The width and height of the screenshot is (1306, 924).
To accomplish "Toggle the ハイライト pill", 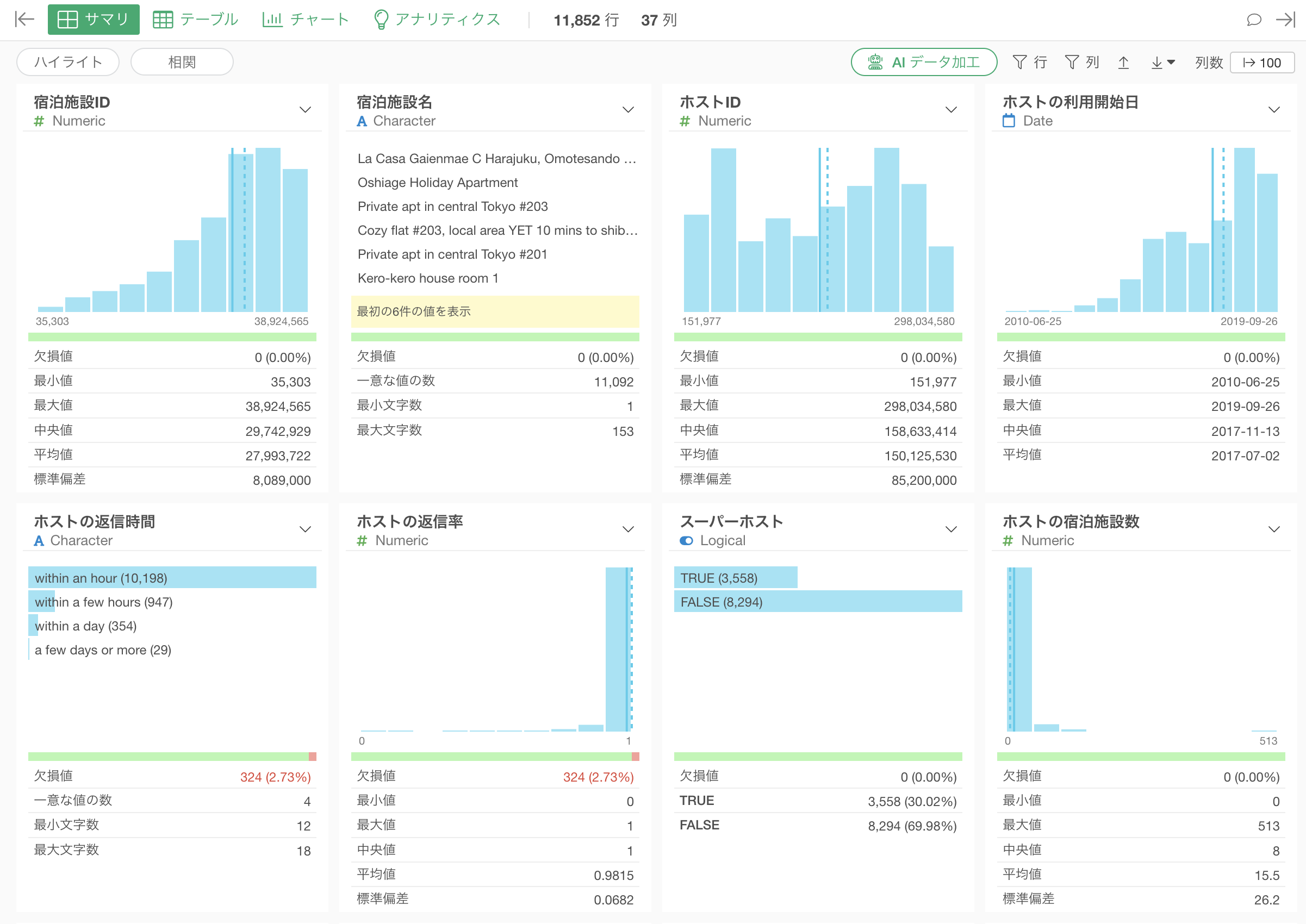I will pyautogui.click(x=68, y=61).
